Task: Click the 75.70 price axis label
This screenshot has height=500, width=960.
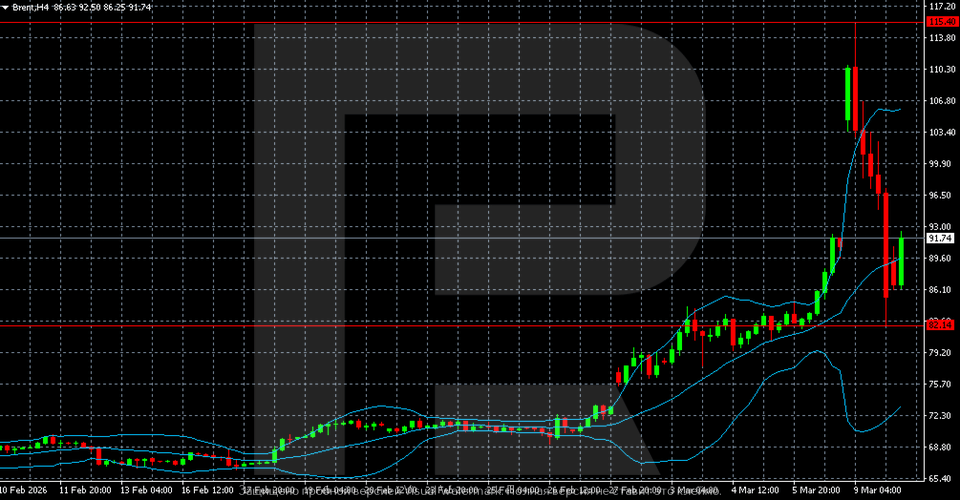Action: click(941, 384)
